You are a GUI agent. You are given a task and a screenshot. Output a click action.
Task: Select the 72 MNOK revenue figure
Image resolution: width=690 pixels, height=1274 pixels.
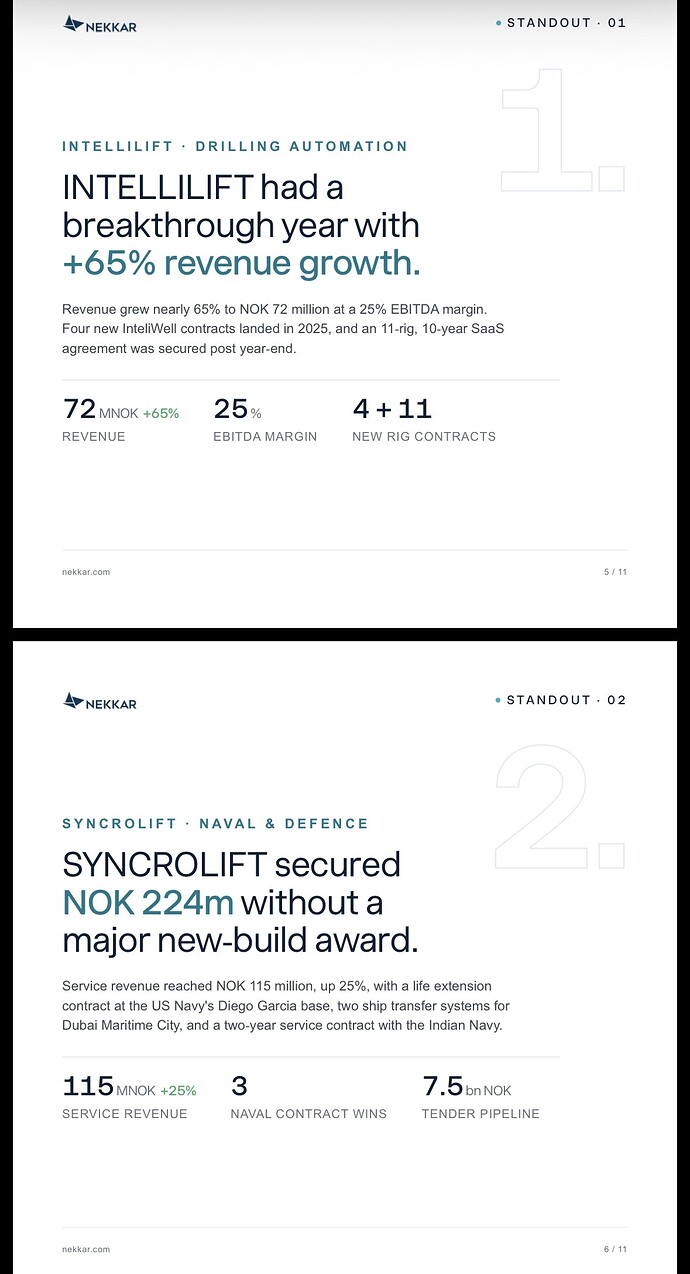pyautogui.click(x=120, y=409)
